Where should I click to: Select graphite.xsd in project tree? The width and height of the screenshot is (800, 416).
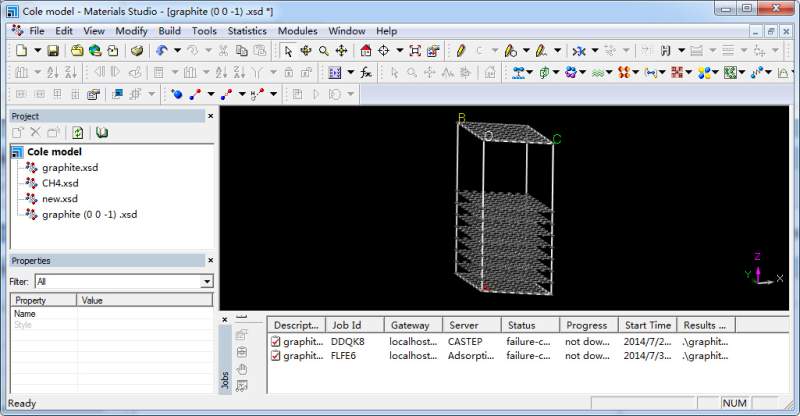point(70,168)
